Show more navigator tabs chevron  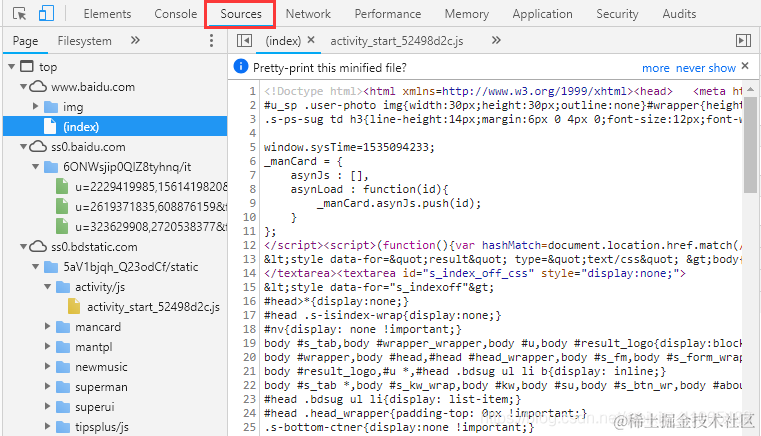[135, 40]
